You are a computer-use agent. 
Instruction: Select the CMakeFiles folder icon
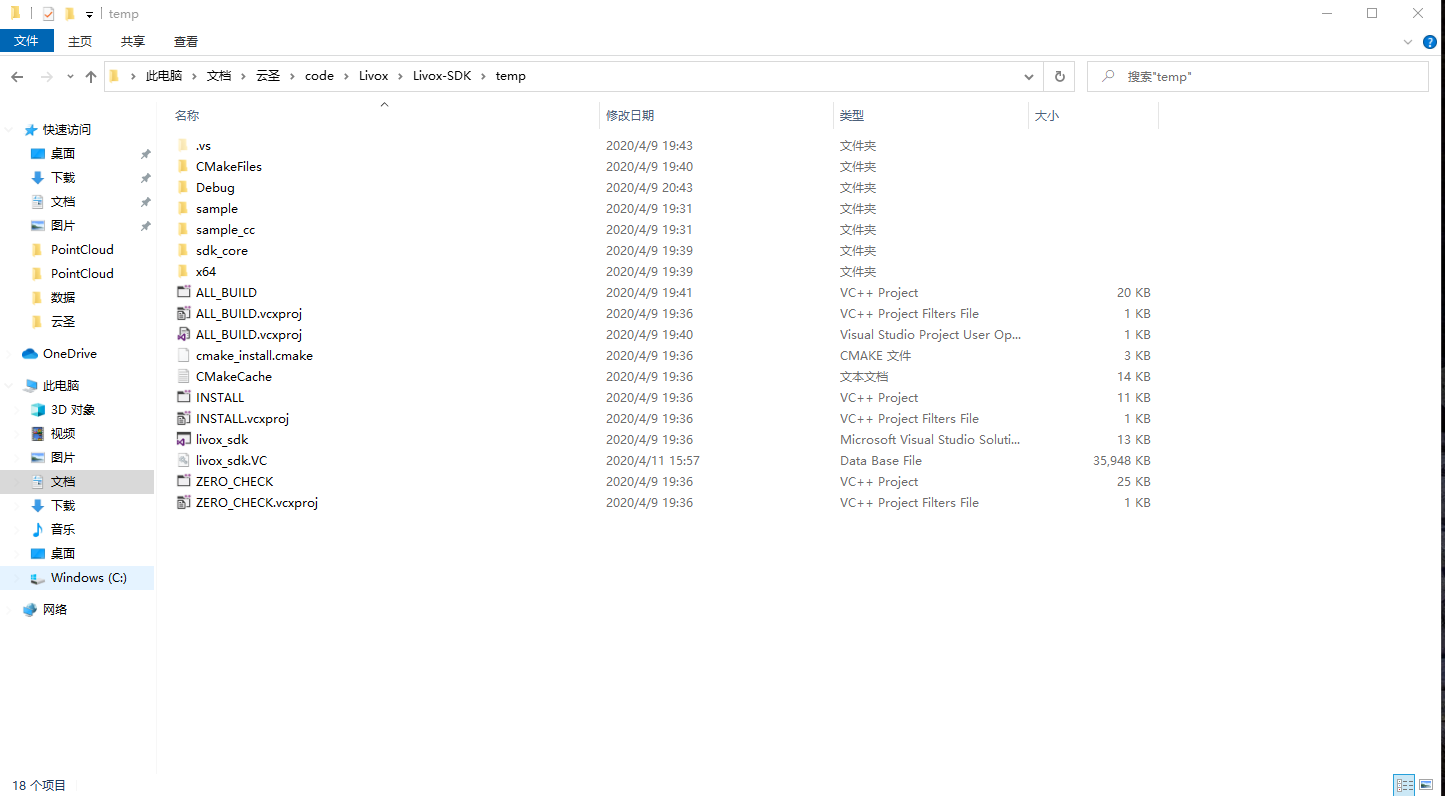[183, 166]
